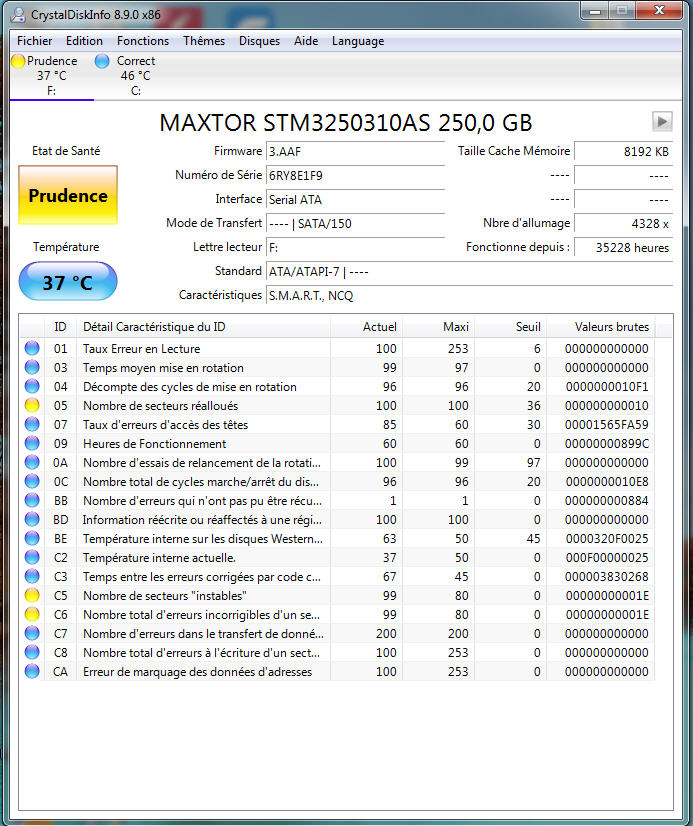Click status orb for attribute BE row
Image resolution: width=693 pixels, height=826 pixels.
[32, 538]
